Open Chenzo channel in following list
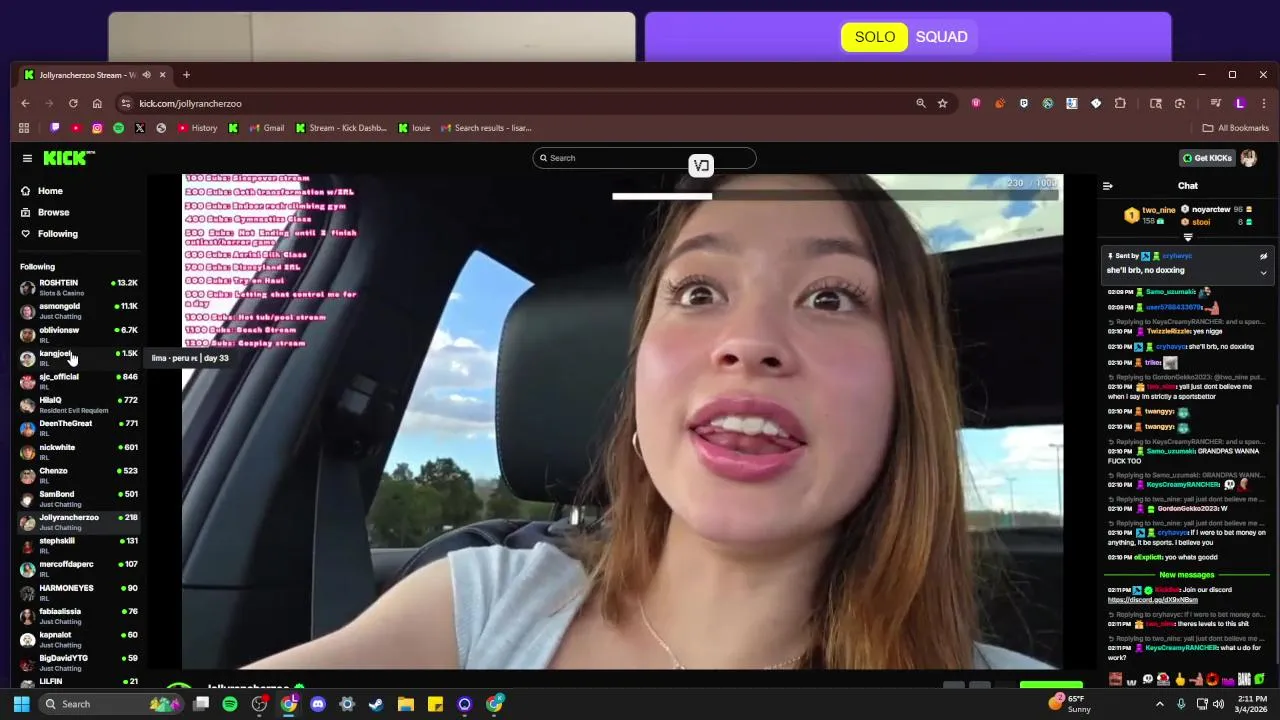The width and height of the screenshot is (1280, 720). point(79,475)
